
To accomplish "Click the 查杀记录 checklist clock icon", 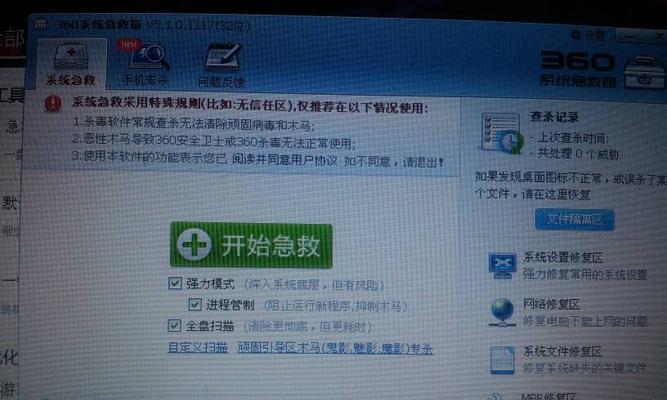I will (502, 133).
